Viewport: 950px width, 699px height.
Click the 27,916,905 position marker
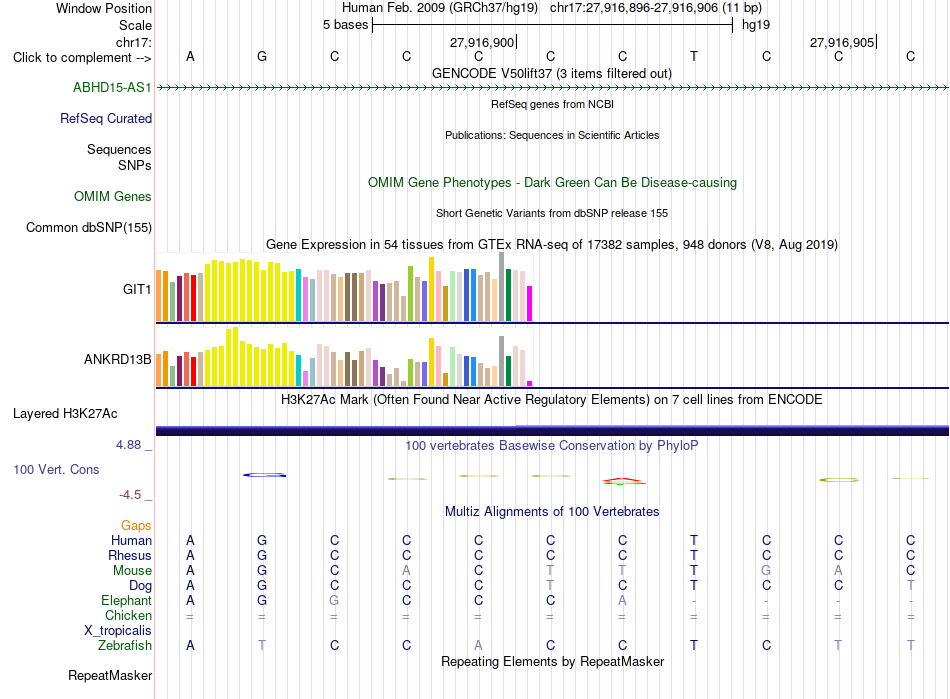(x=842, y=42)
